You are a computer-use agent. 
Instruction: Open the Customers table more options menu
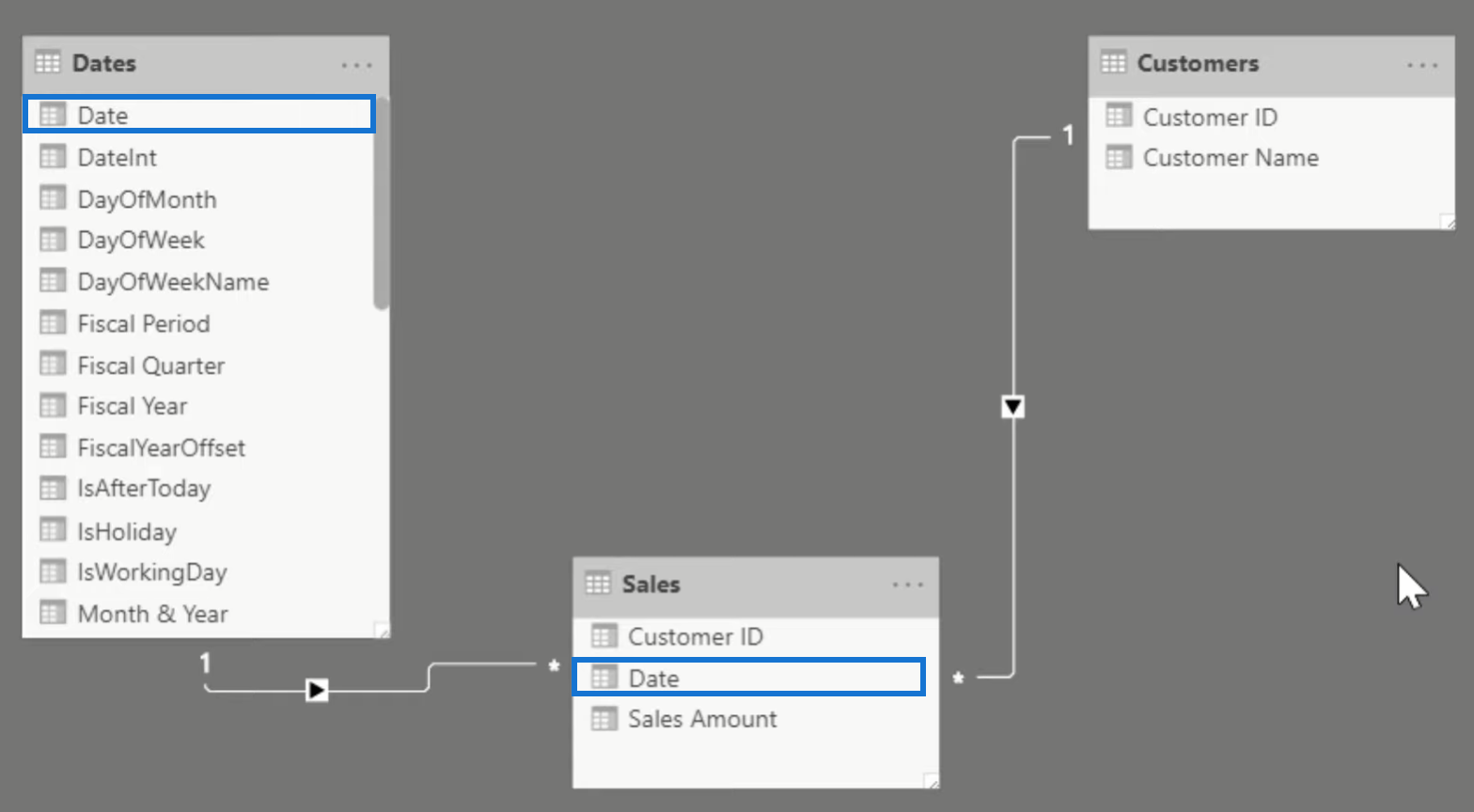coord(1422,65)
